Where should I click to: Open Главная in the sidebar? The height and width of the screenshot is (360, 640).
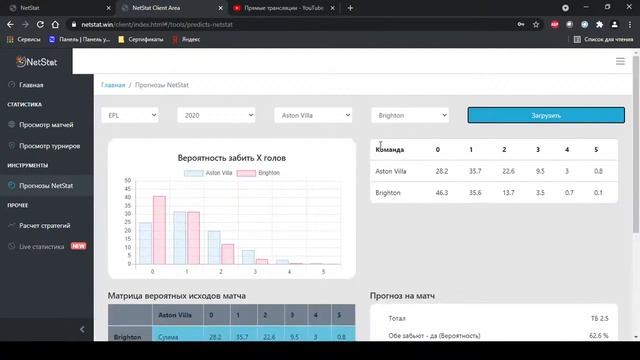pos(31,85)
